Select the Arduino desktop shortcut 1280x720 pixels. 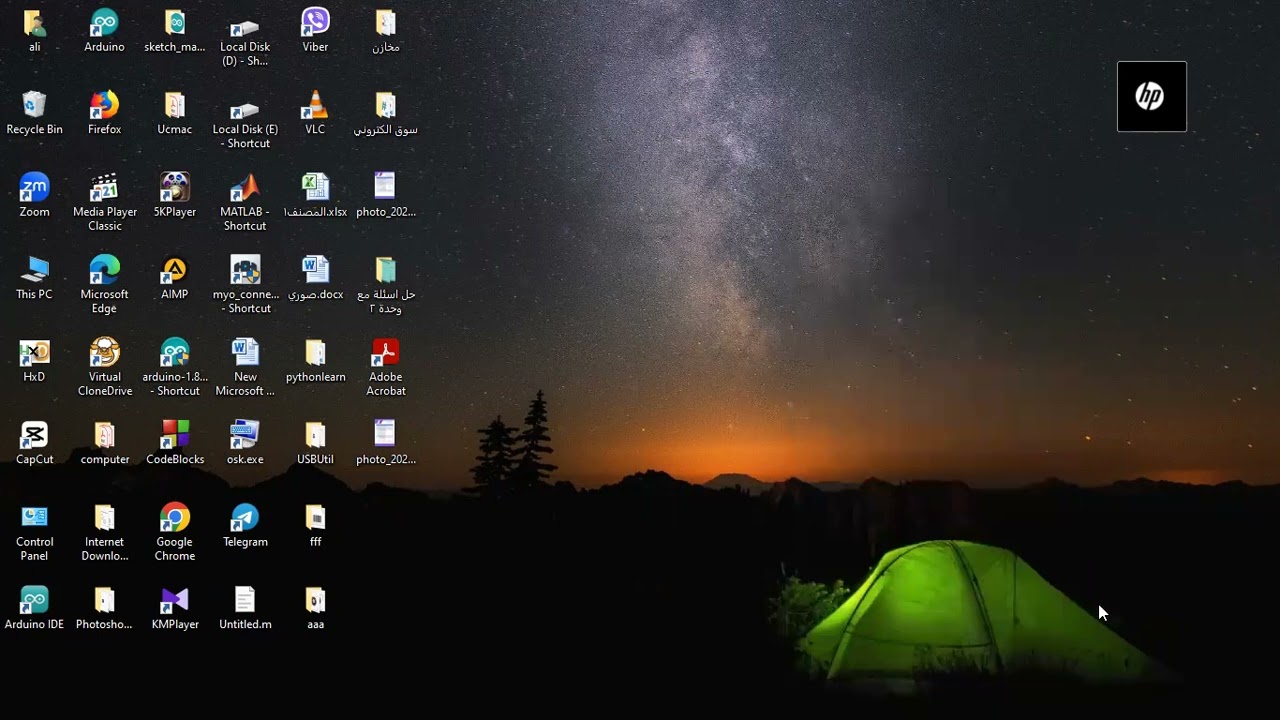click(104, 22)
